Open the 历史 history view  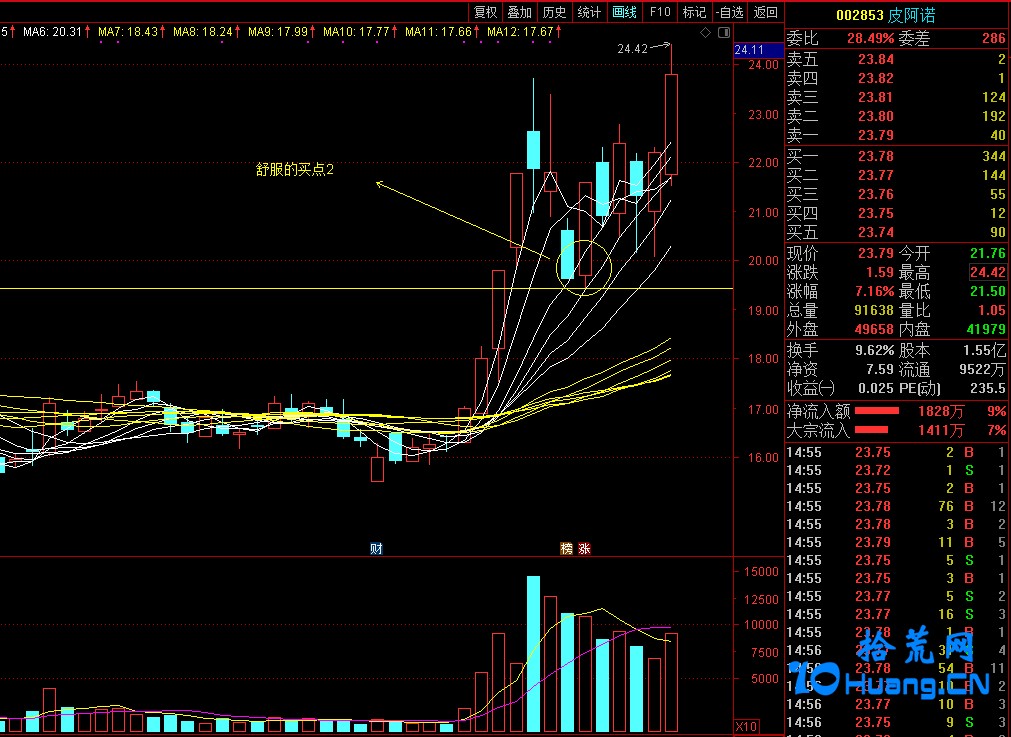pos(555,12)
